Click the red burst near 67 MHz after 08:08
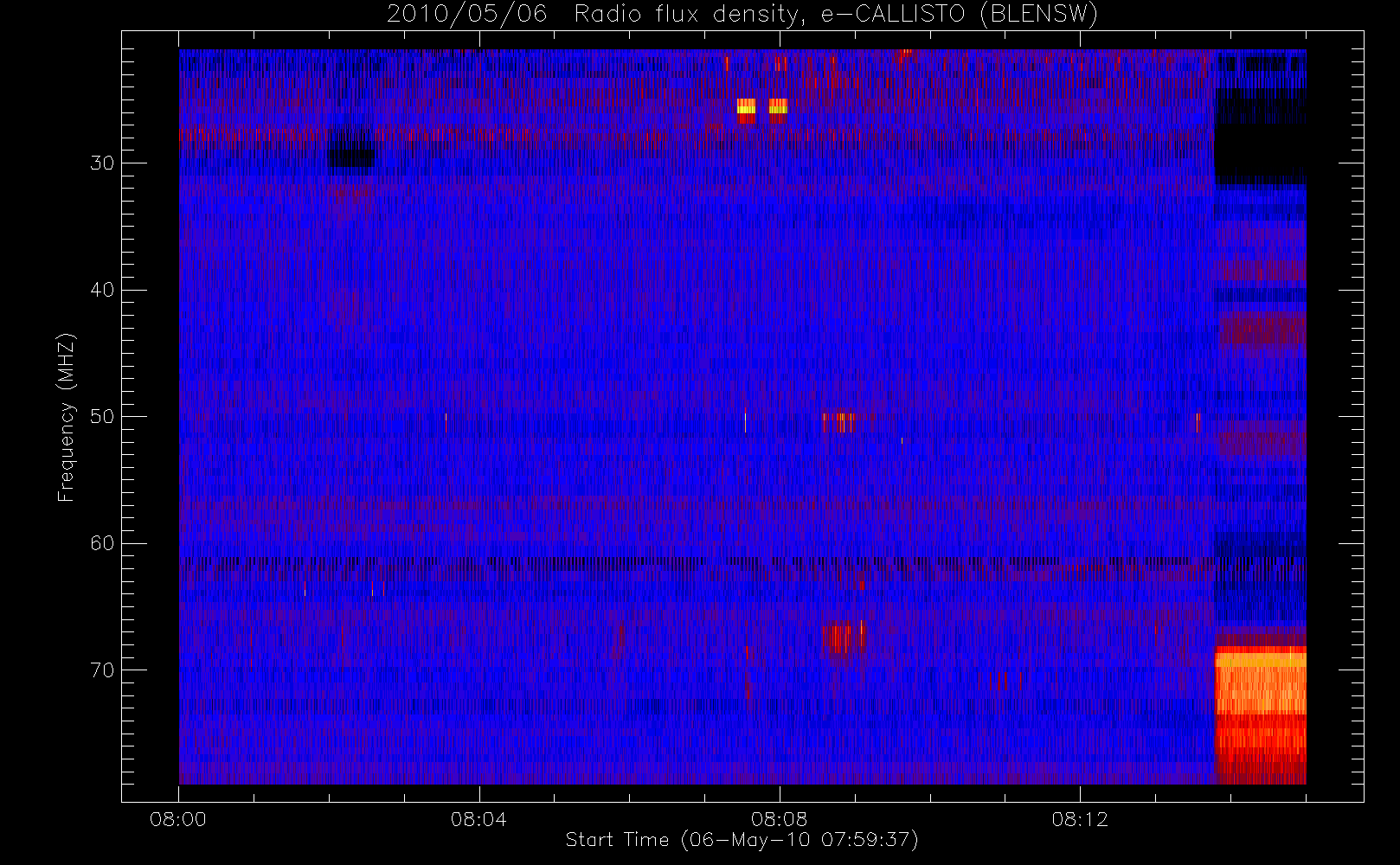The width and height of the screenshot is (1400, 865). point(844,637)
